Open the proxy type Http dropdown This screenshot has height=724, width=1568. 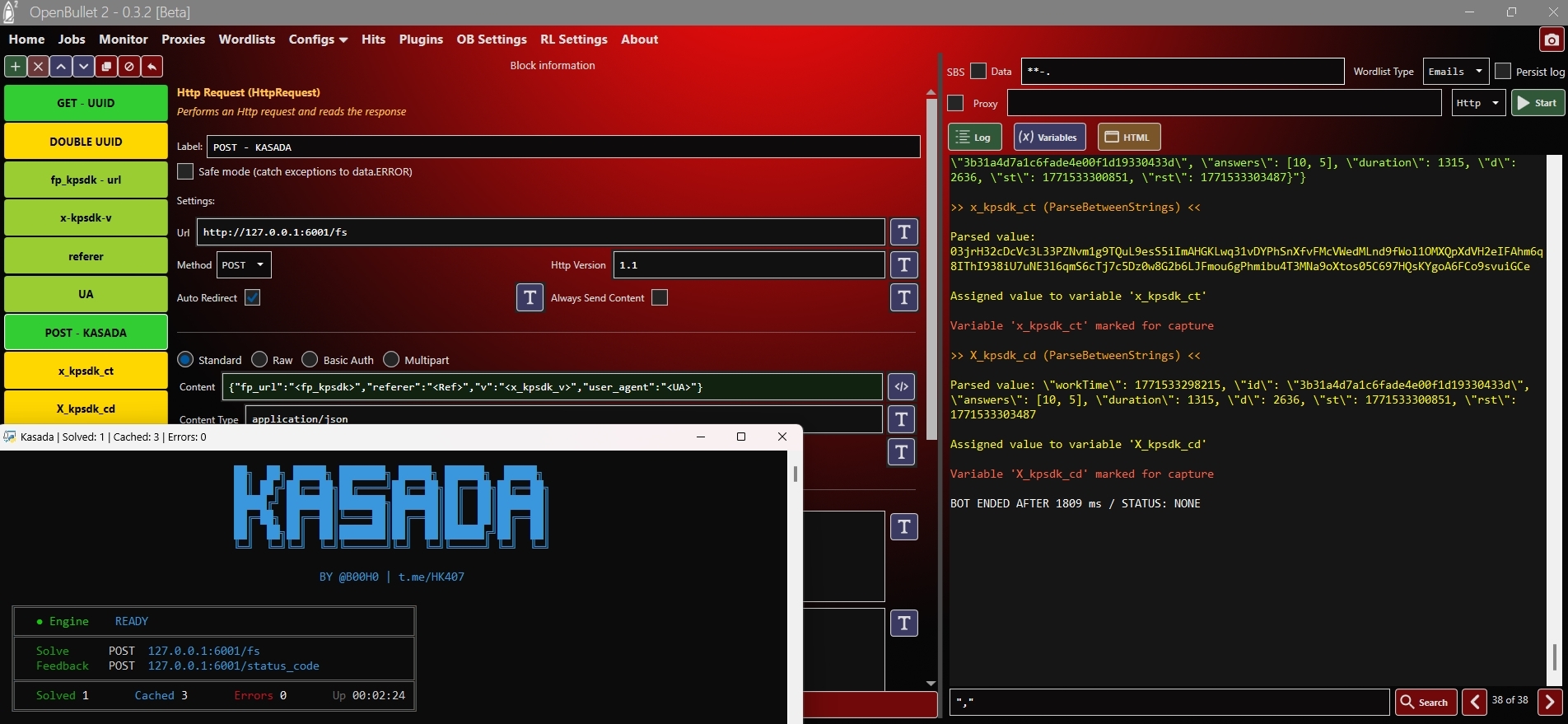pyautogui.click(x=1478, y=103)
